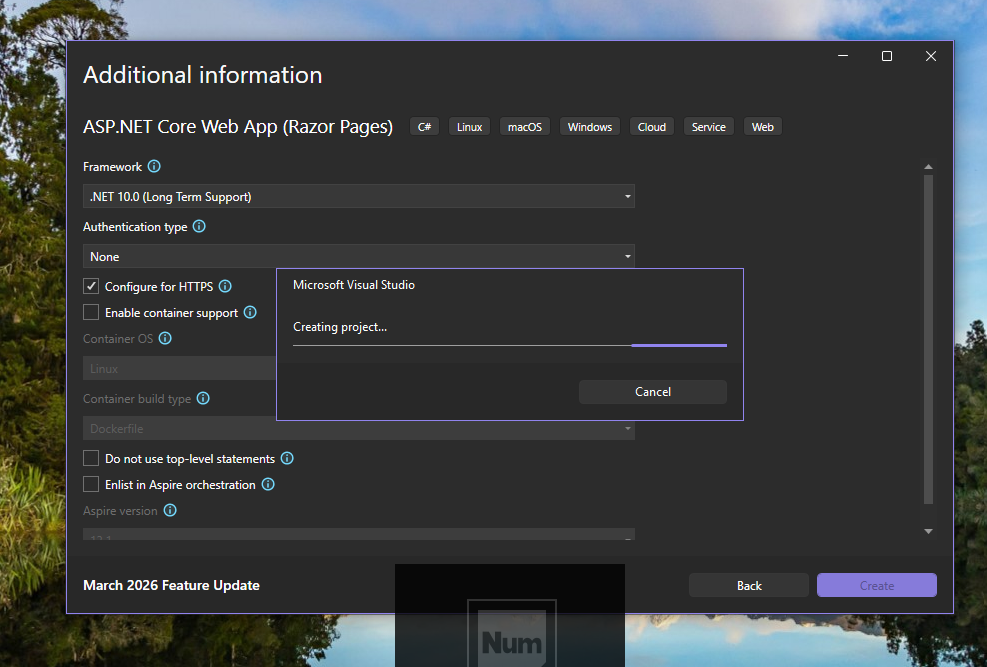Click the Container OS info icon
The width and height of the screenshot is (987, 667).
click(165, 339)
